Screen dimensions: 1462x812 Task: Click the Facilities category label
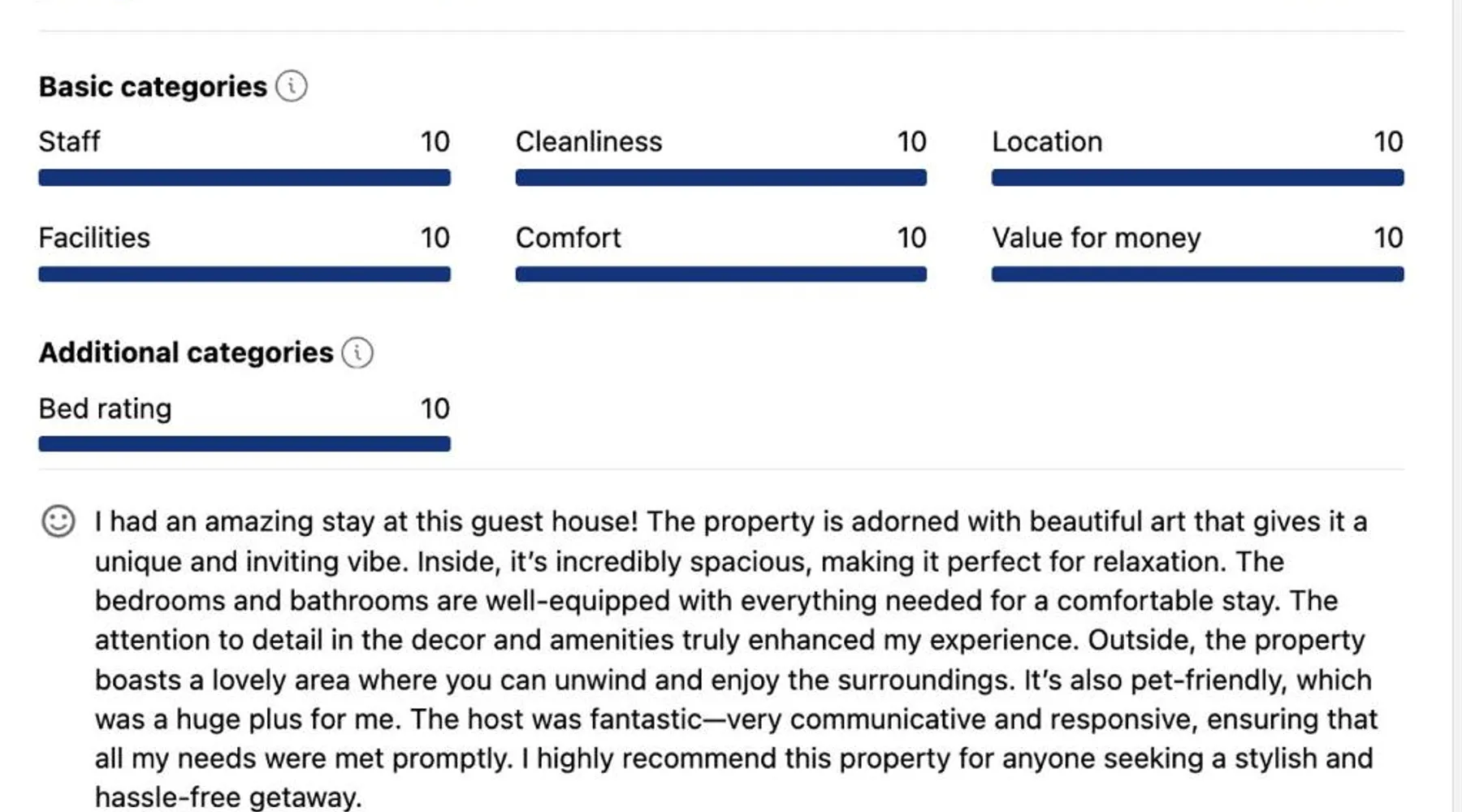tap(94, 238)
